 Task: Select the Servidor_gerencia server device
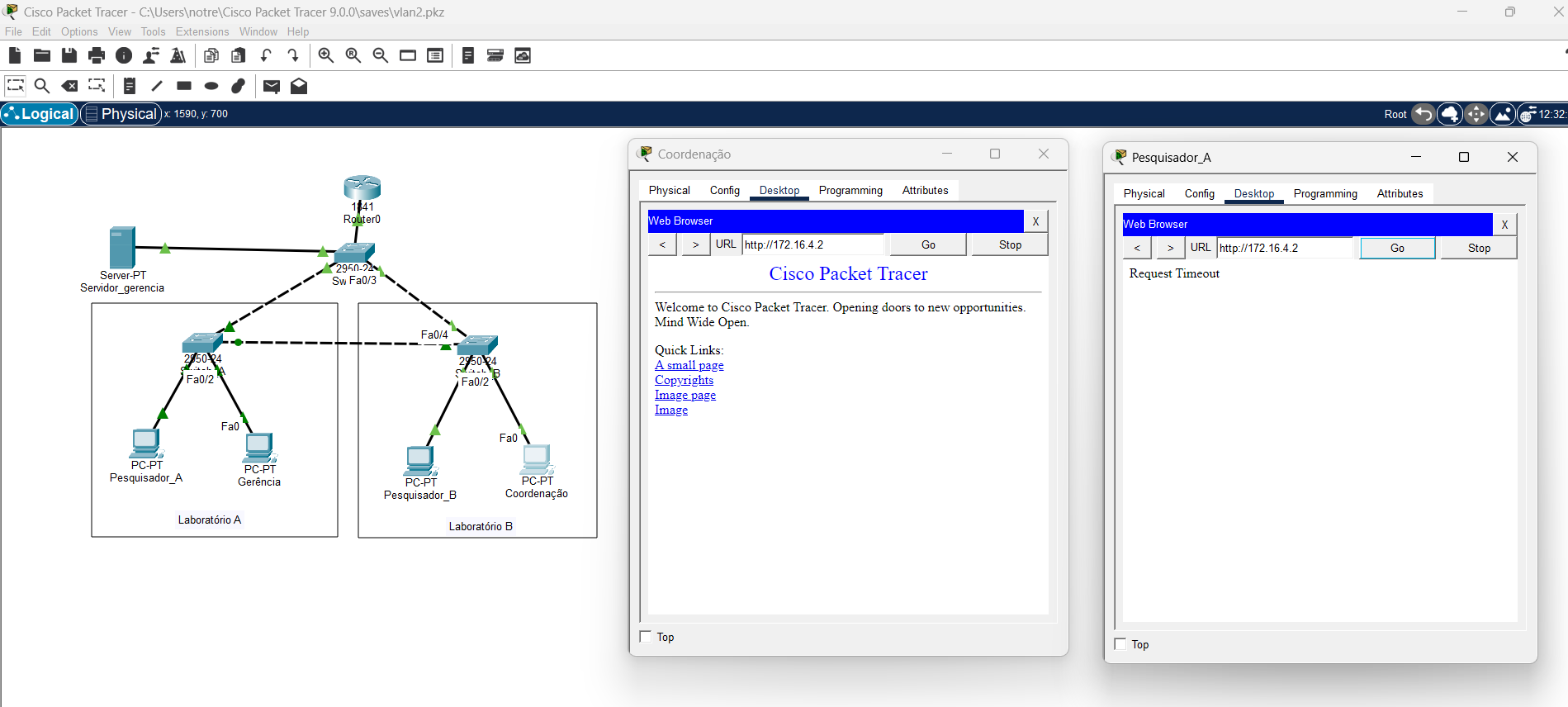pos(122,248)
